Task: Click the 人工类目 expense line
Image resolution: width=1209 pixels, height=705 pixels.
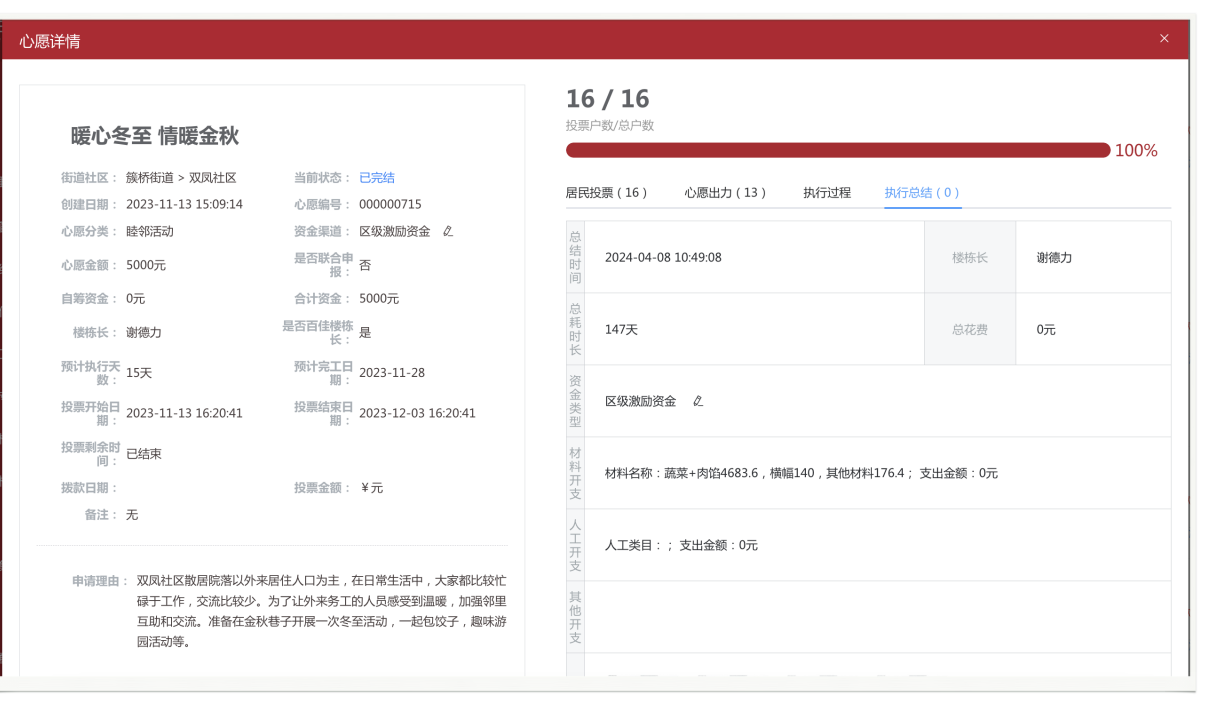Action: click(681, 545)
